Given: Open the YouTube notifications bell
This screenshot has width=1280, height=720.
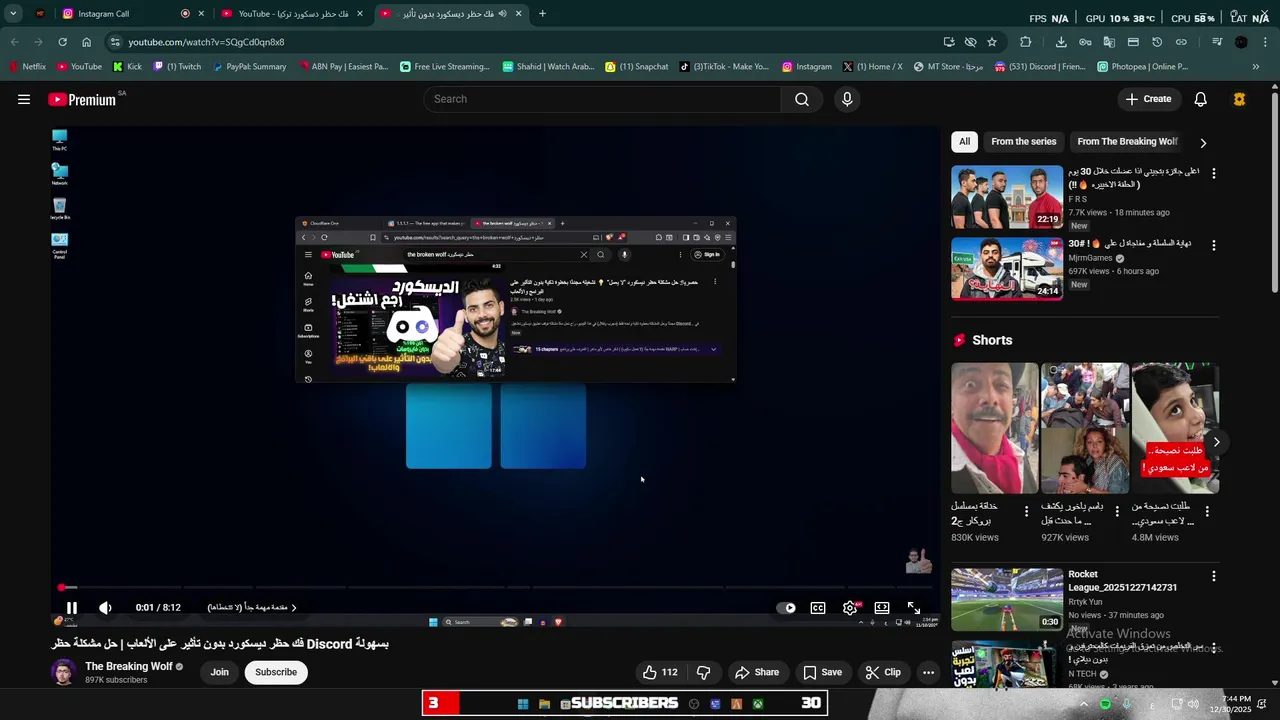Looking at the screenshot, I should pos(1200,99).
